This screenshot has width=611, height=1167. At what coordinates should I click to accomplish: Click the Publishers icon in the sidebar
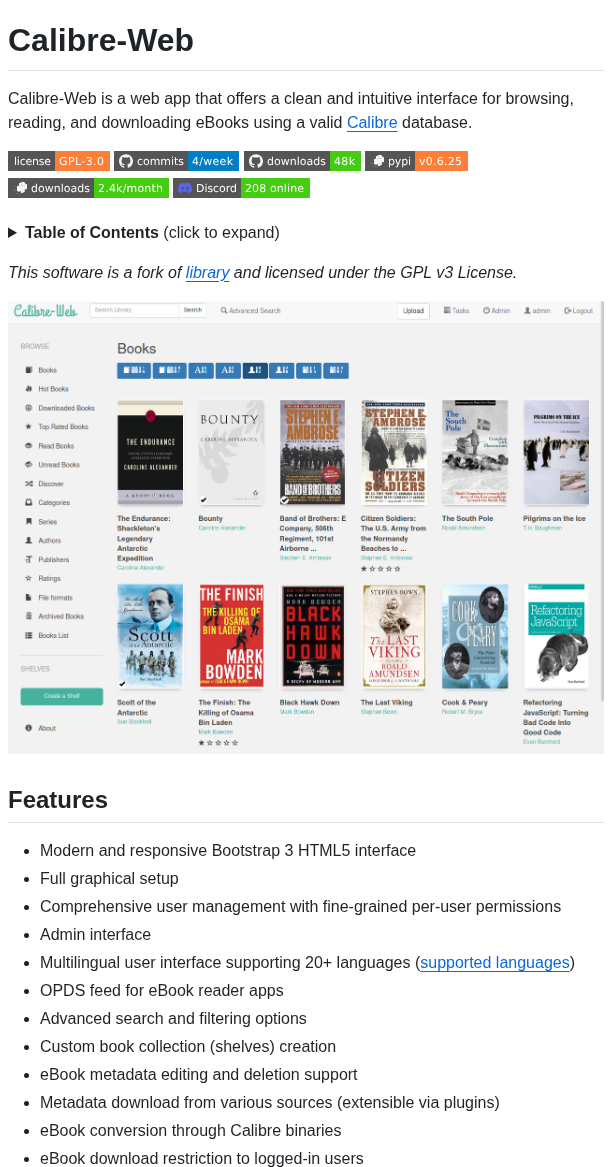29,559
